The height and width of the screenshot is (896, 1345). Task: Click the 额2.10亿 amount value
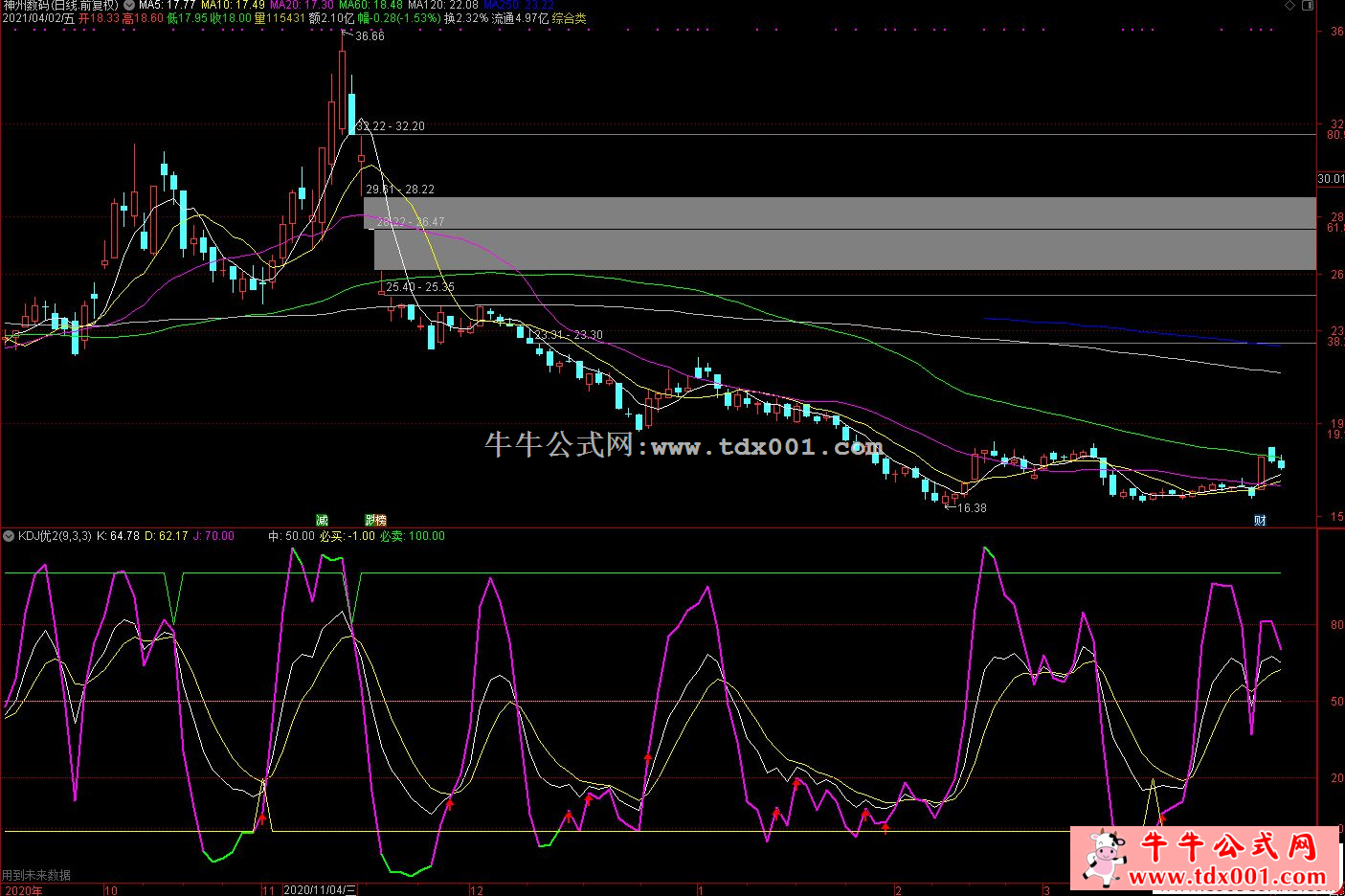[x=332, y=18]
